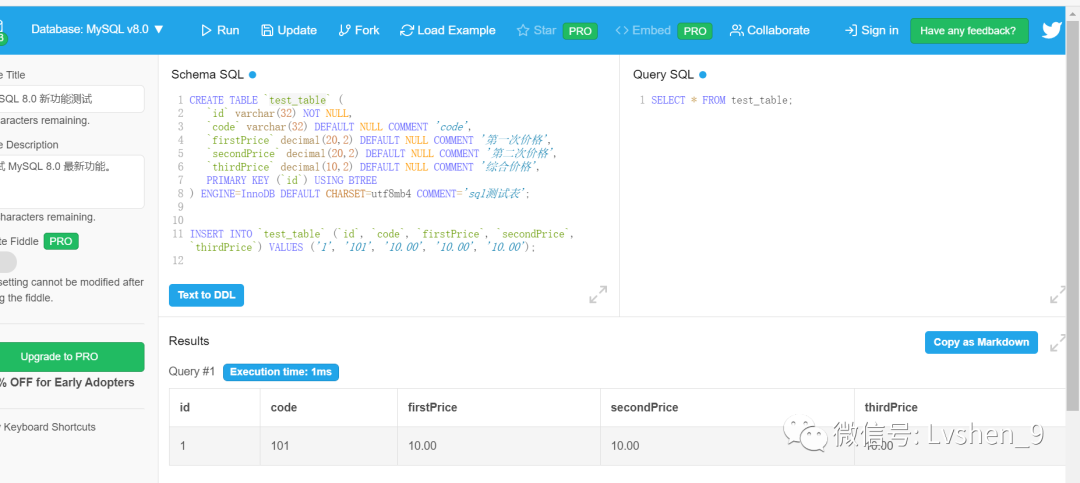Click the Run play icon

point(206,30)
